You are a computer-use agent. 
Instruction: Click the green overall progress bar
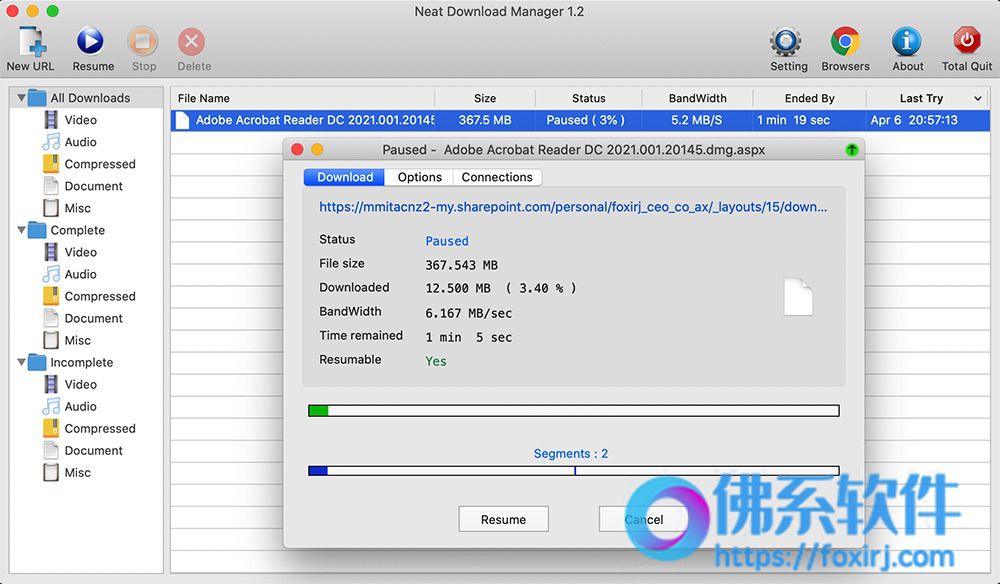[x=573, y=411]
